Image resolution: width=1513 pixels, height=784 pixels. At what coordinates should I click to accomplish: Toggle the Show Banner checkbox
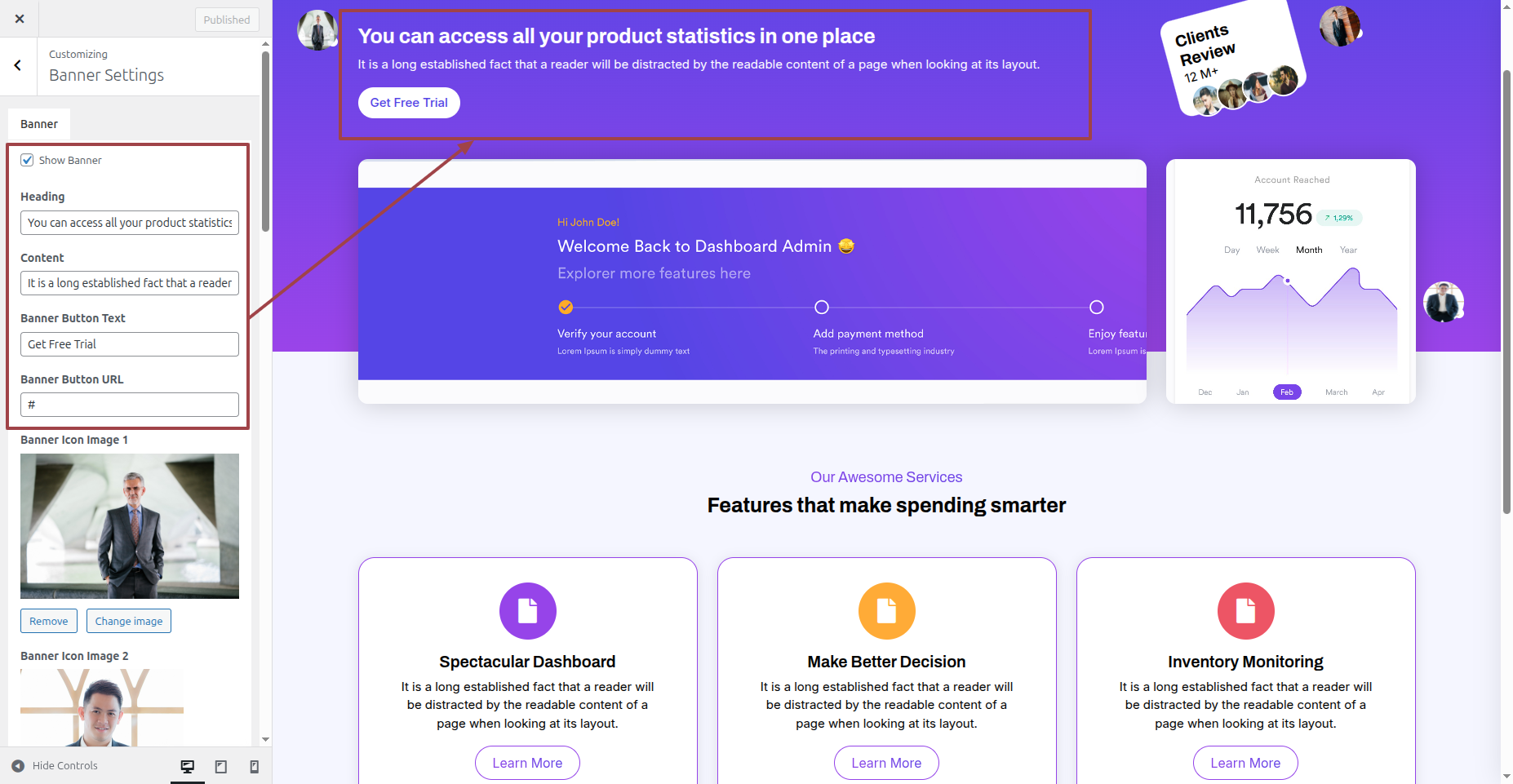(x=28, y=160)
